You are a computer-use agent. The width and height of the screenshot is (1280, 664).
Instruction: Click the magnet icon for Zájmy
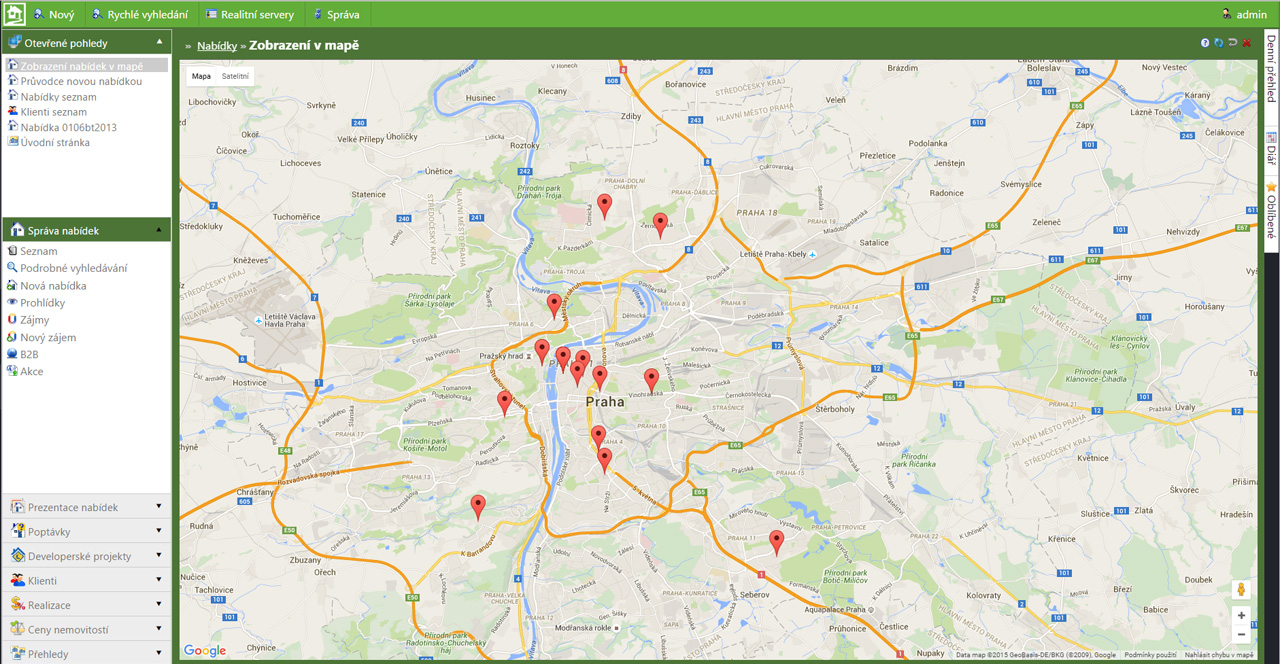click(x=12, y=320)
